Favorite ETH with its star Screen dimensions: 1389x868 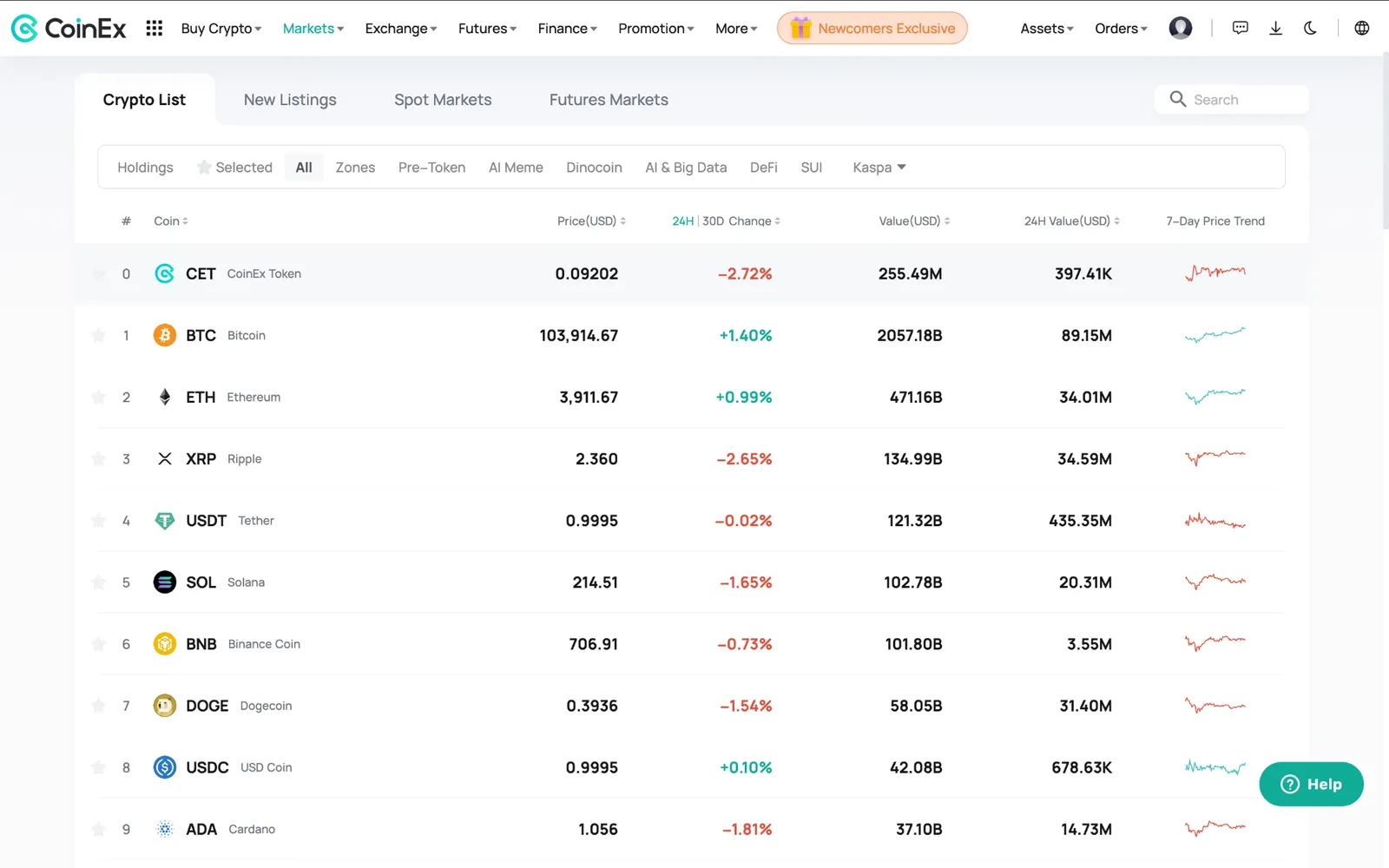point(98,397)
